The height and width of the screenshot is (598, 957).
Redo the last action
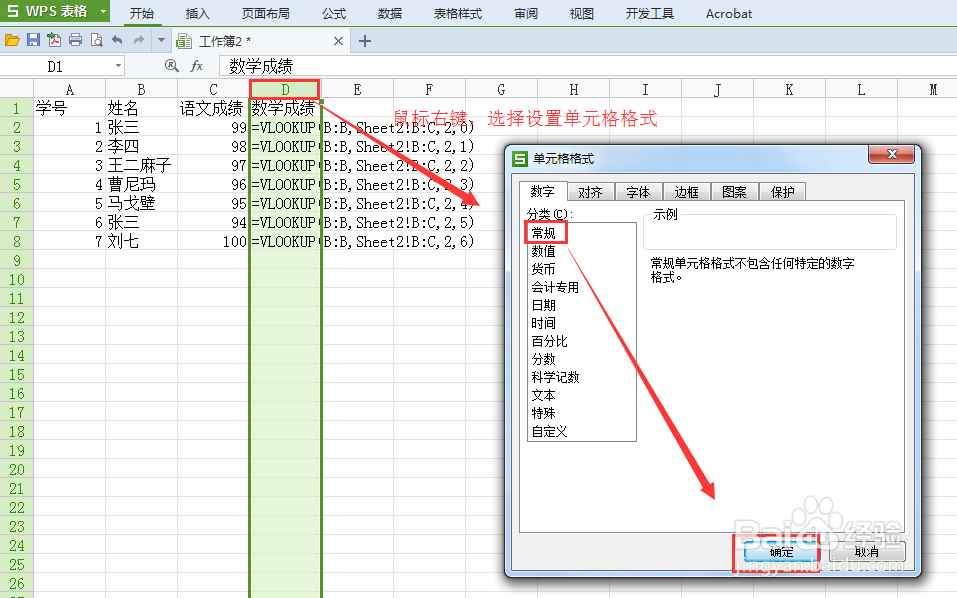[x=138, y=39]
